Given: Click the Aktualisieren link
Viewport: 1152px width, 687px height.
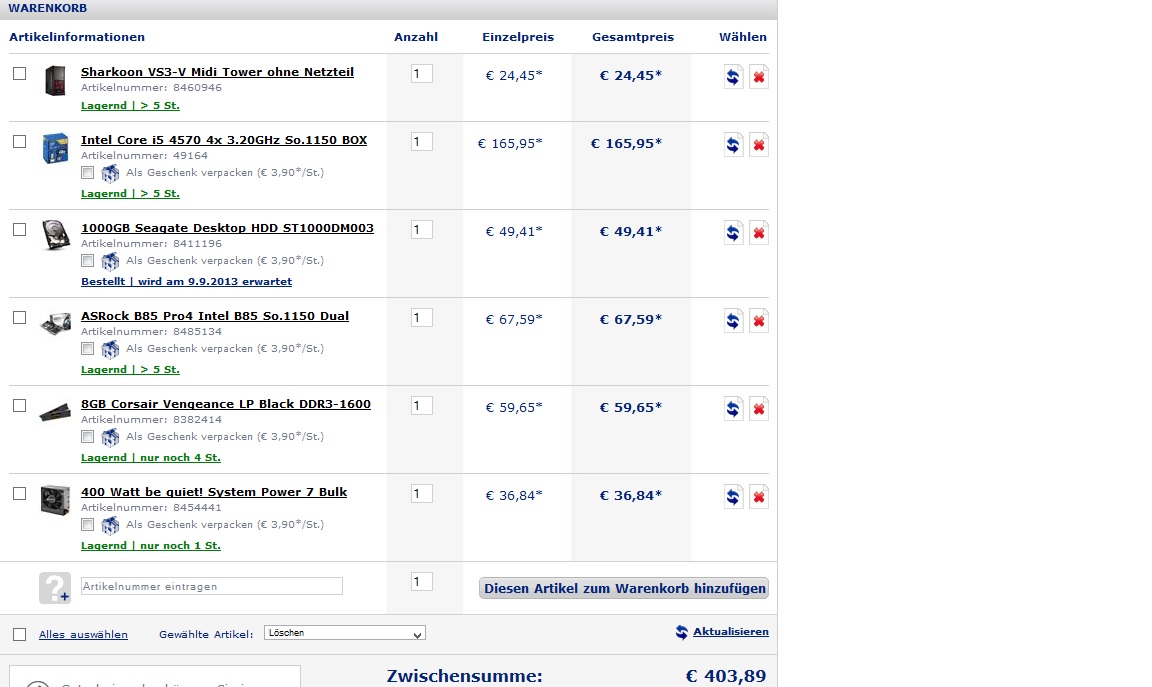Looking at the screenshot, I should coord(731,632).
